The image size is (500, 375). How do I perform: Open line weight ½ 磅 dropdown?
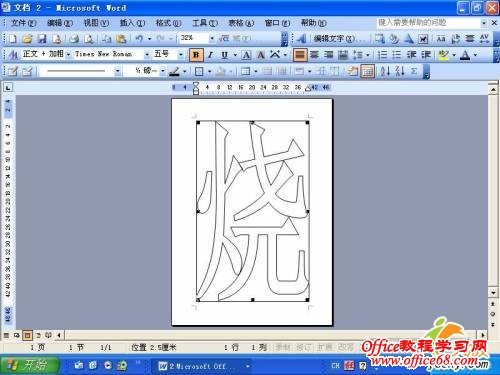click(163, 71)
